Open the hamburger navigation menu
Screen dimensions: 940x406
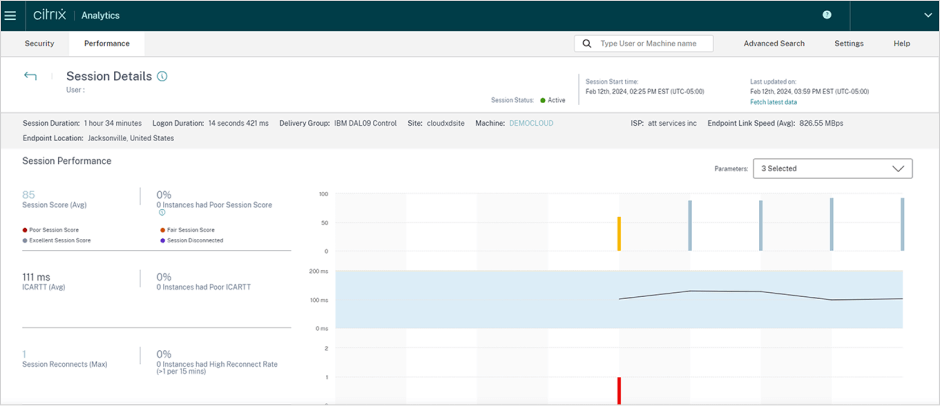click(x=11, y=15)
